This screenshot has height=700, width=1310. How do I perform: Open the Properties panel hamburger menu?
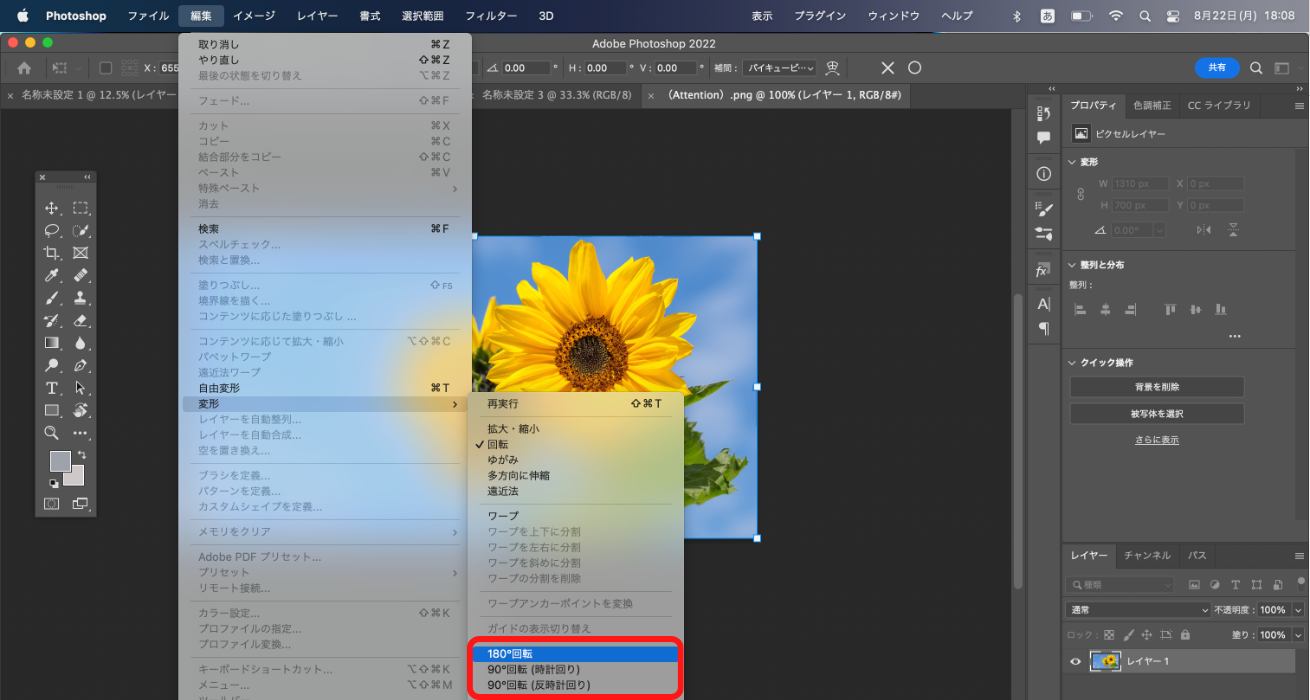click(1299, 105)
